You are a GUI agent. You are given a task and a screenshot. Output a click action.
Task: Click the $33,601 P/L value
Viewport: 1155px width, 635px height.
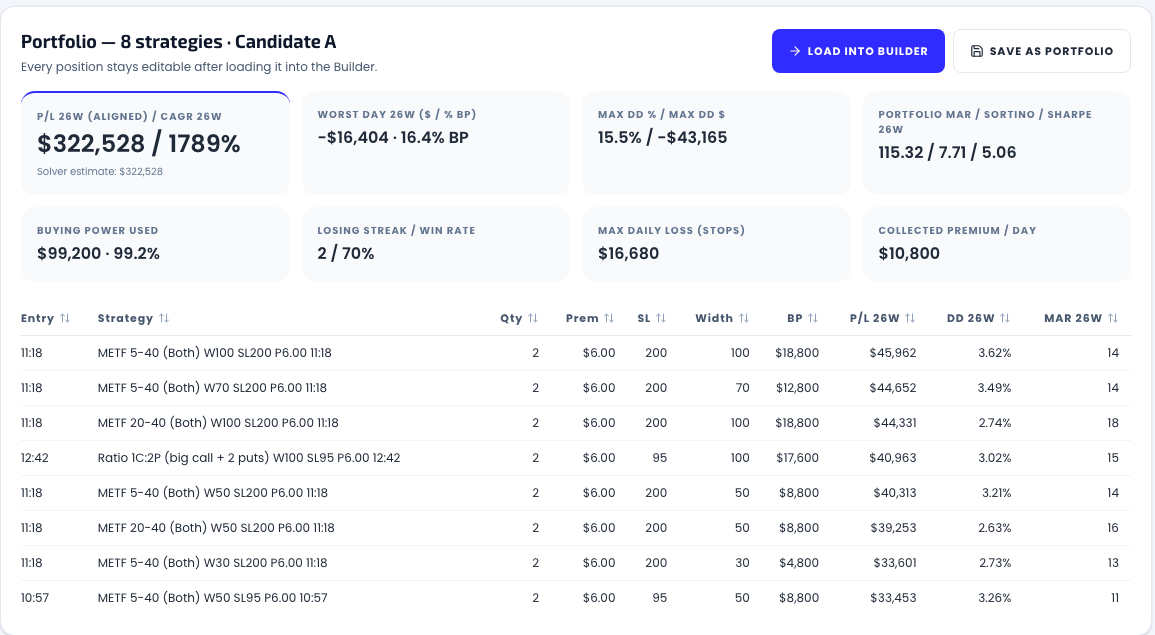[894, 563]
